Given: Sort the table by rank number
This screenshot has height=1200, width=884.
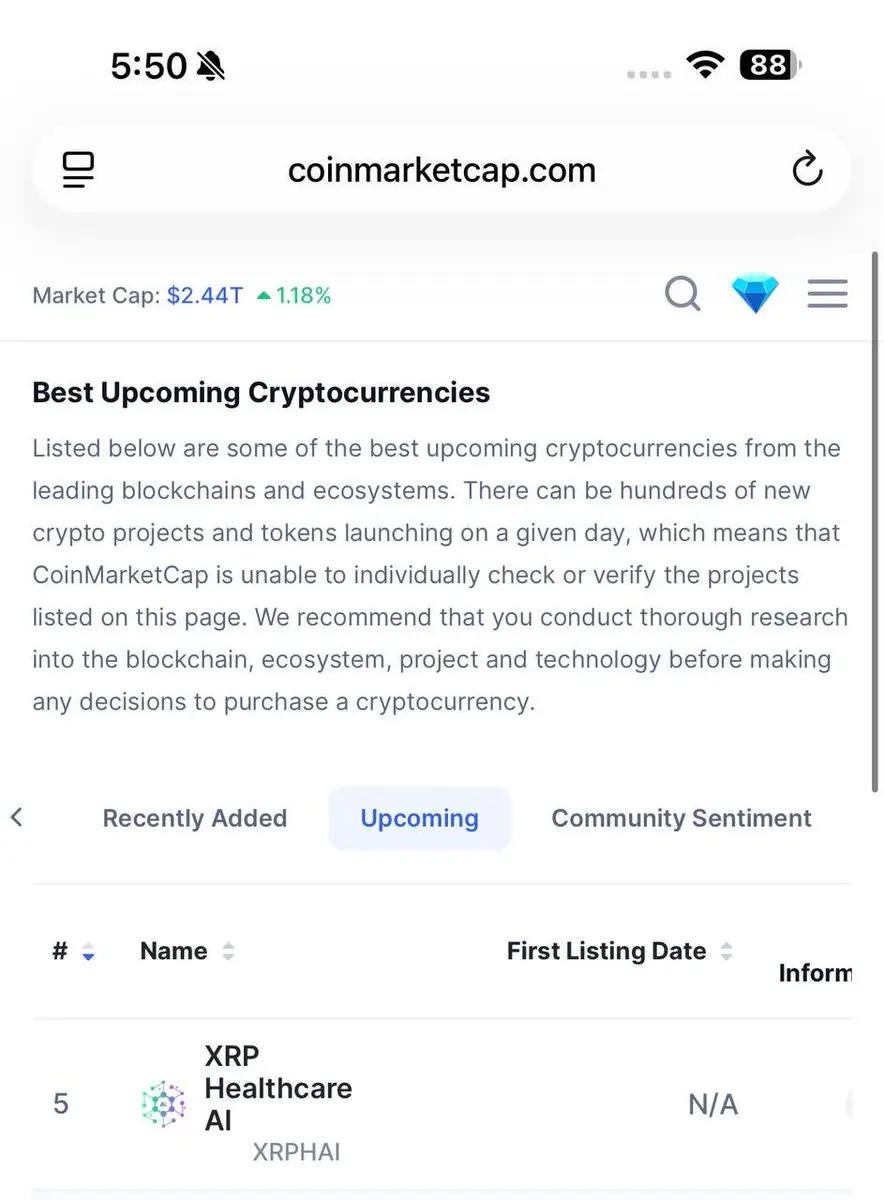Looking at the screenshot, I should (x=73, y=951).
